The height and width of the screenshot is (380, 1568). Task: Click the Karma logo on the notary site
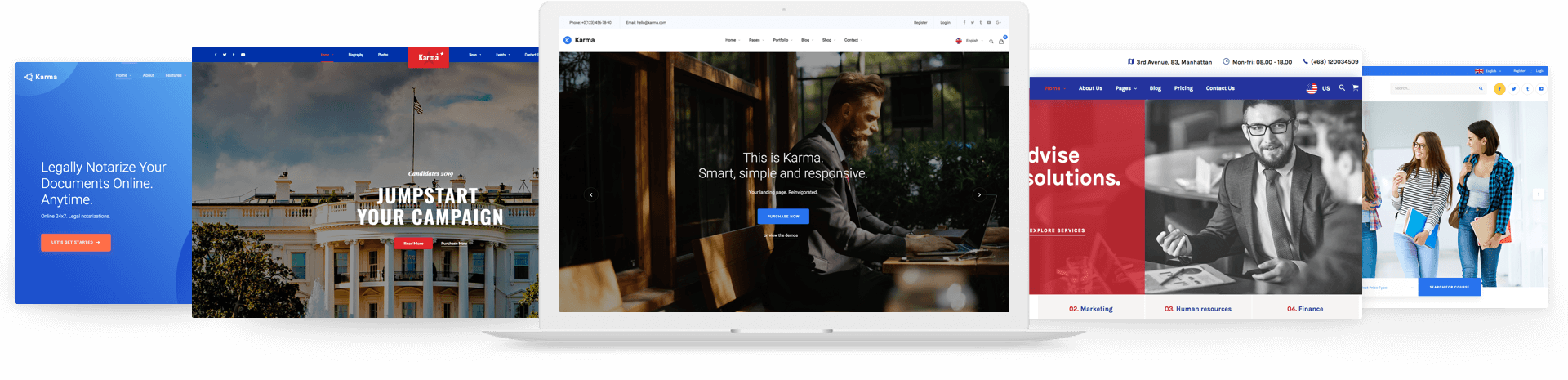point(41,77)
